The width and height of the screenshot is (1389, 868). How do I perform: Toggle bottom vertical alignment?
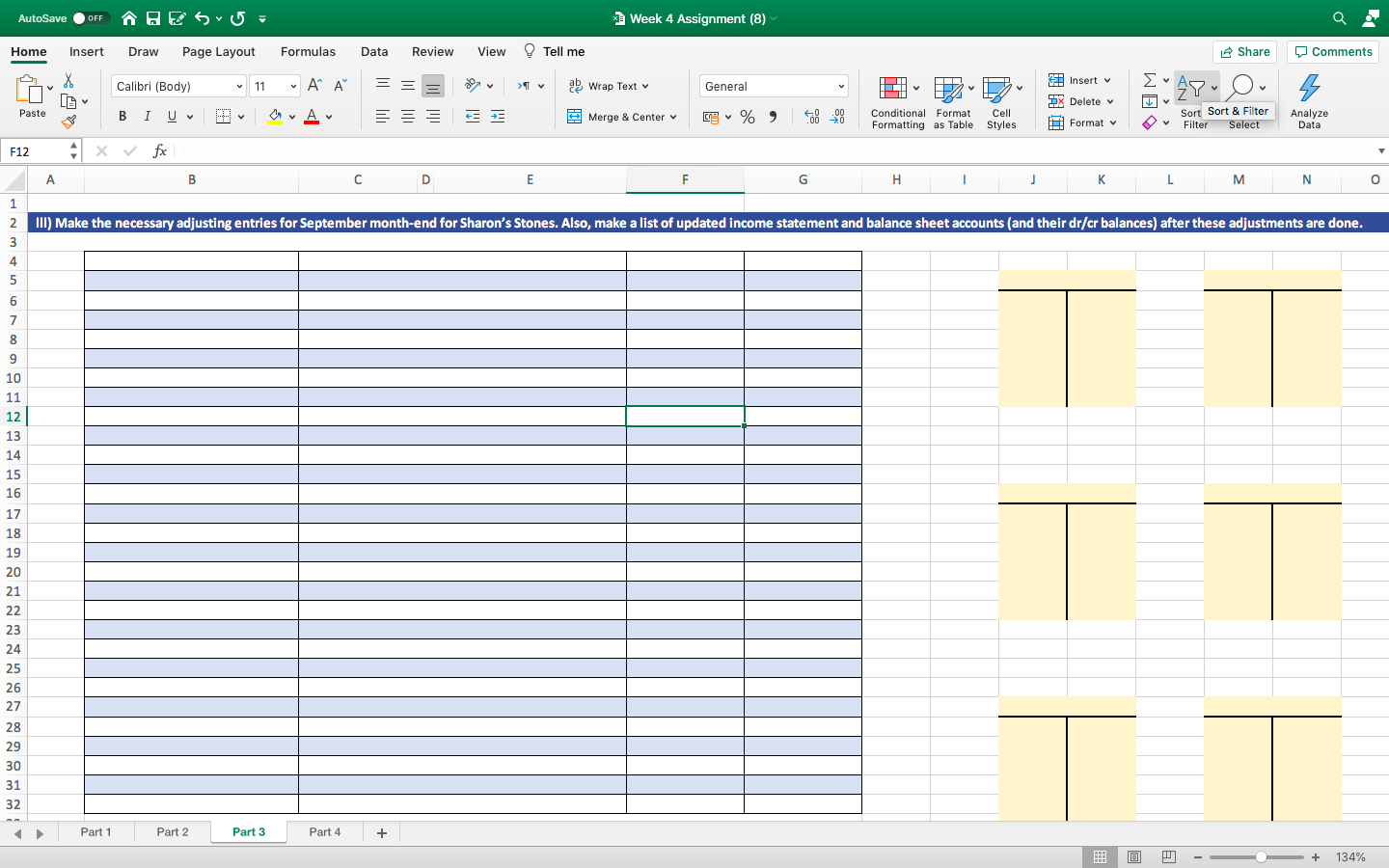[x=433, y=86]
